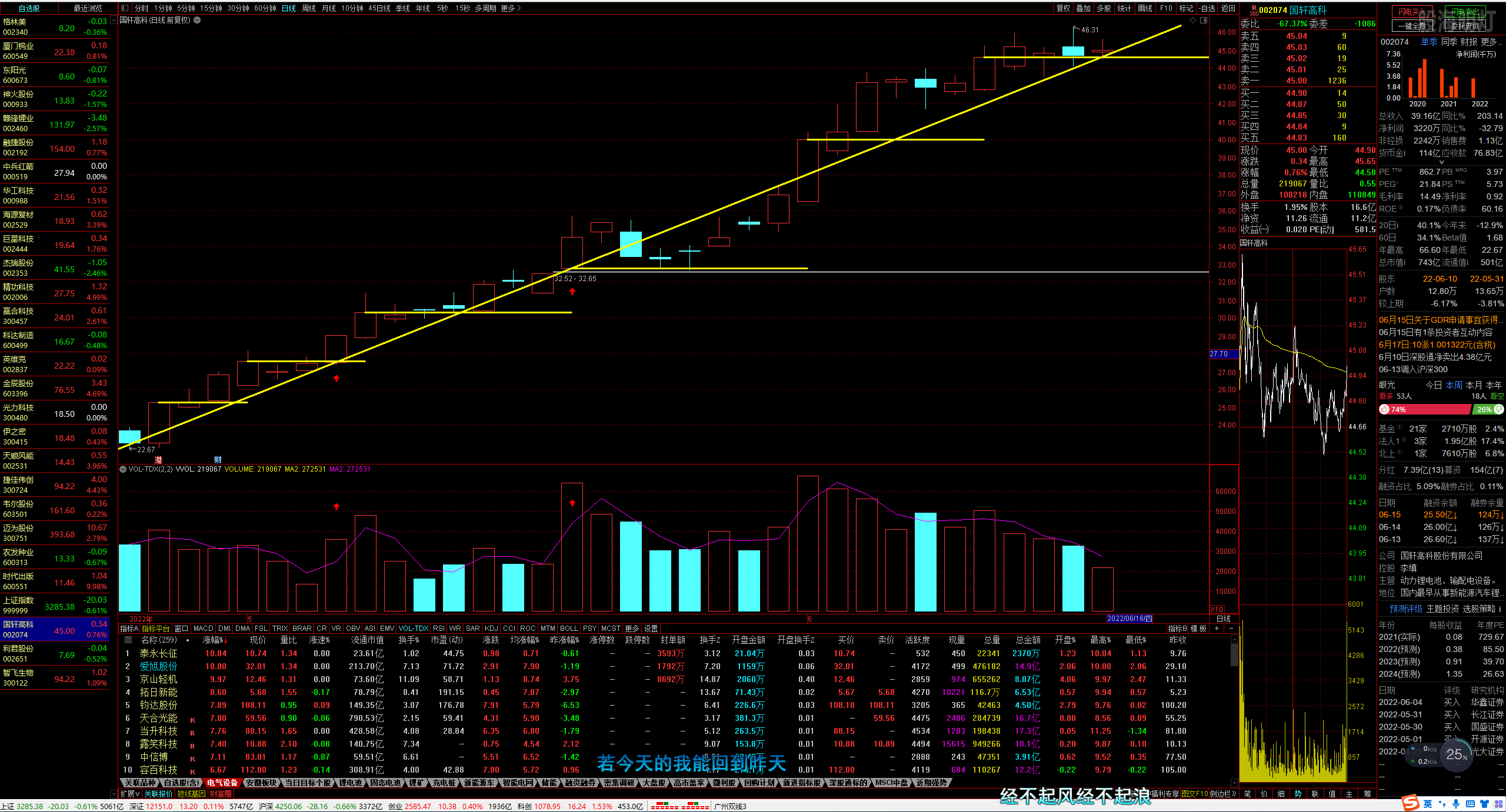Click the 价 price icon below minute chart
1506x812 pixels.
tap(1264, 794)
